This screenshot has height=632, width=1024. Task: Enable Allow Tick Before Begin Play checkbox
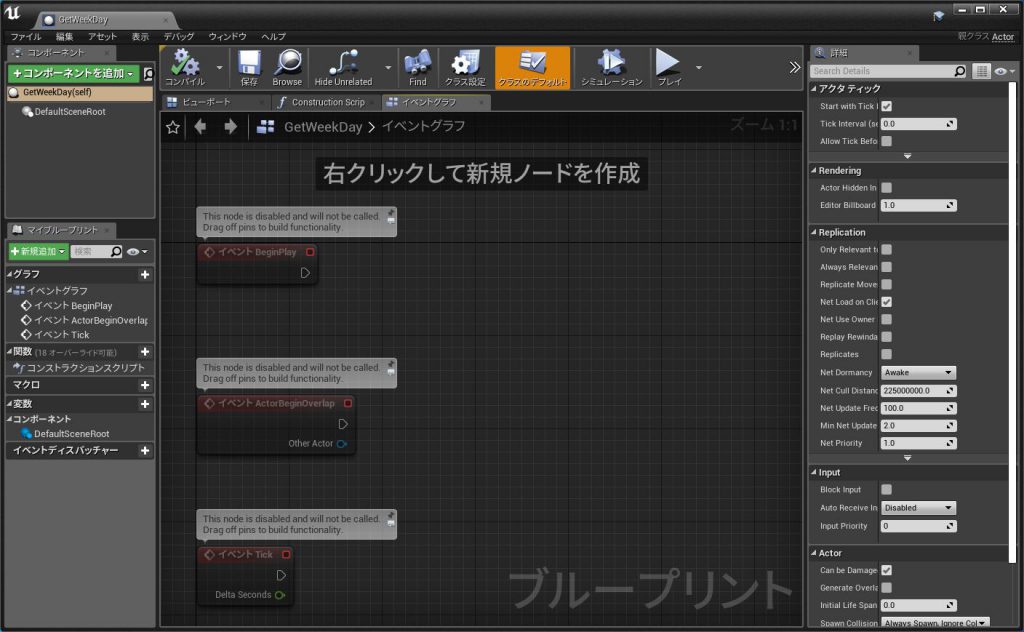pos(886,141)
